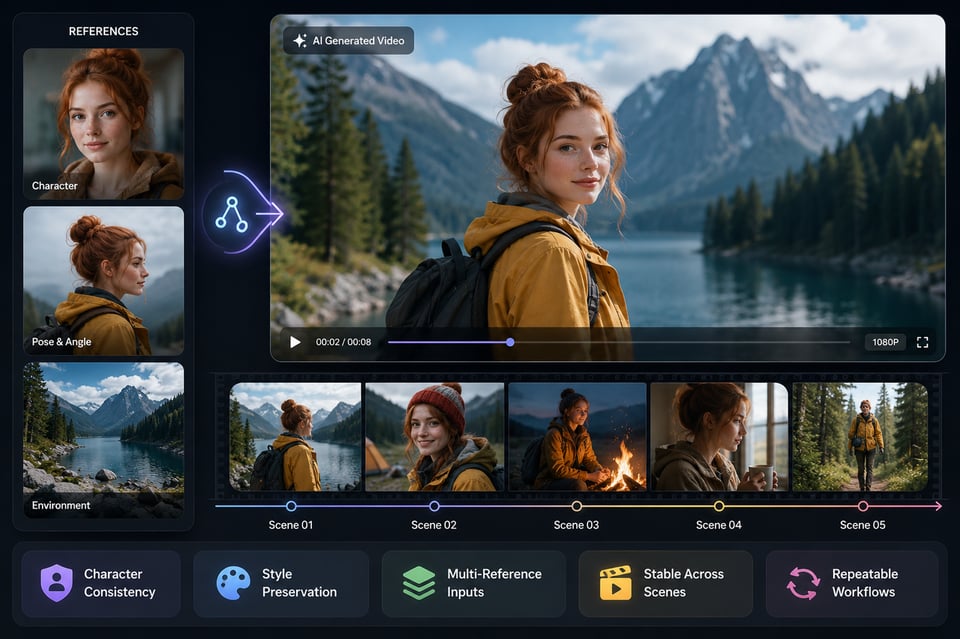960x639 pixels.
Task: Click the Scene 04 label
Action: pyautogui.click(x=719, y=525)
